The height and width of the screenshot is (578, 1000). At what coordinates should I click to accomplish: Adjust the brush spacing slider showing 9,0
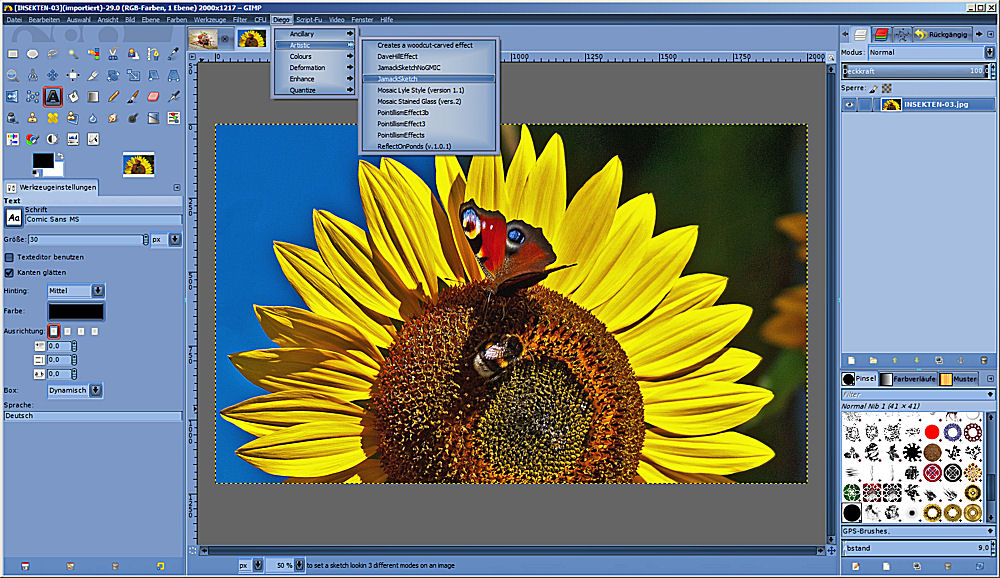(916, 547)
